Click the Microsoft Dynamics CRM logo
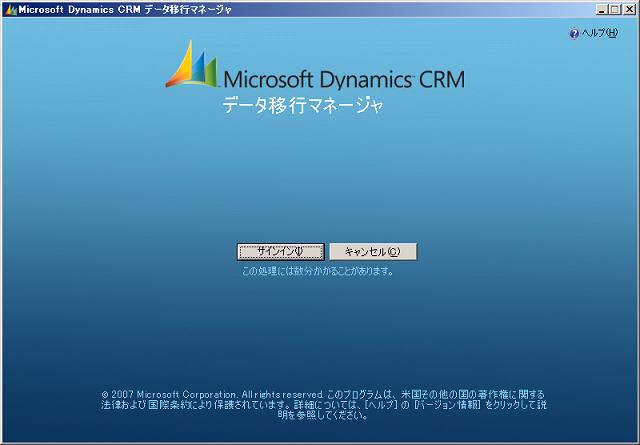The width and height of the screenshot is (640, 445). tap(315, 65)
